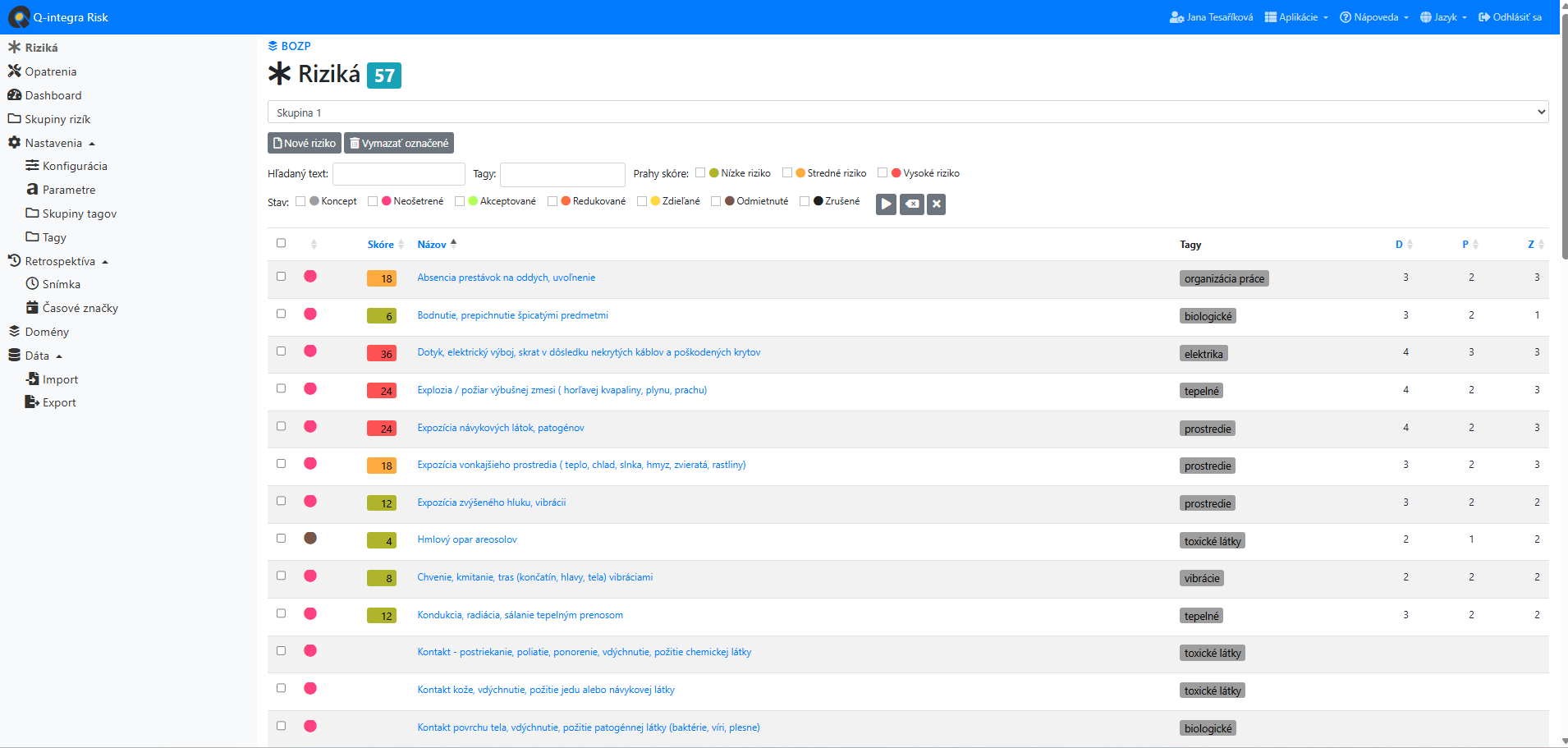Check the Neošetrené status filter
Screen dimensions: 1568x748
pos(373,201)
